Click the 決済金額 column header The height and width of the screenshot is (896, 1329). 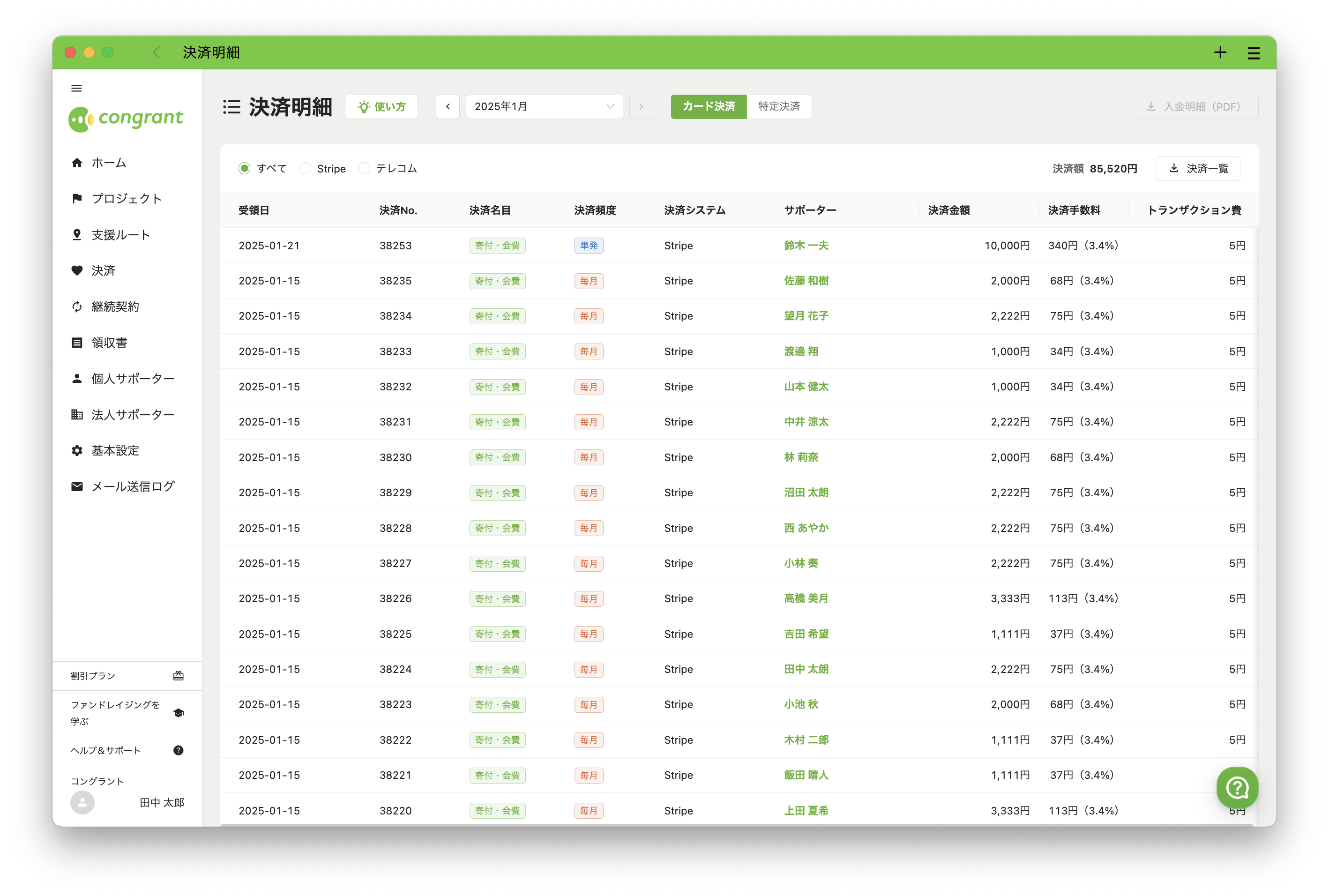click(949, 210)
